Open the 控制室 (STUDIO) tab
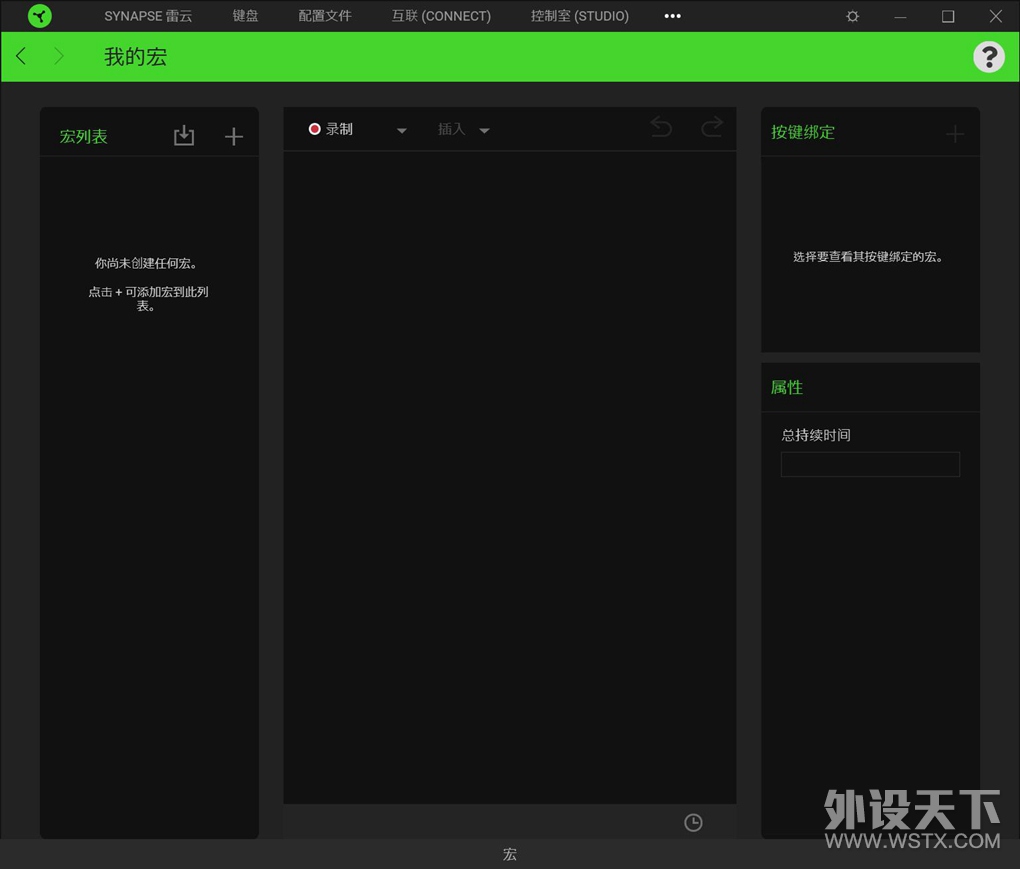The image size is (1020, 869). pyautogui.click(x=580, y=16)
